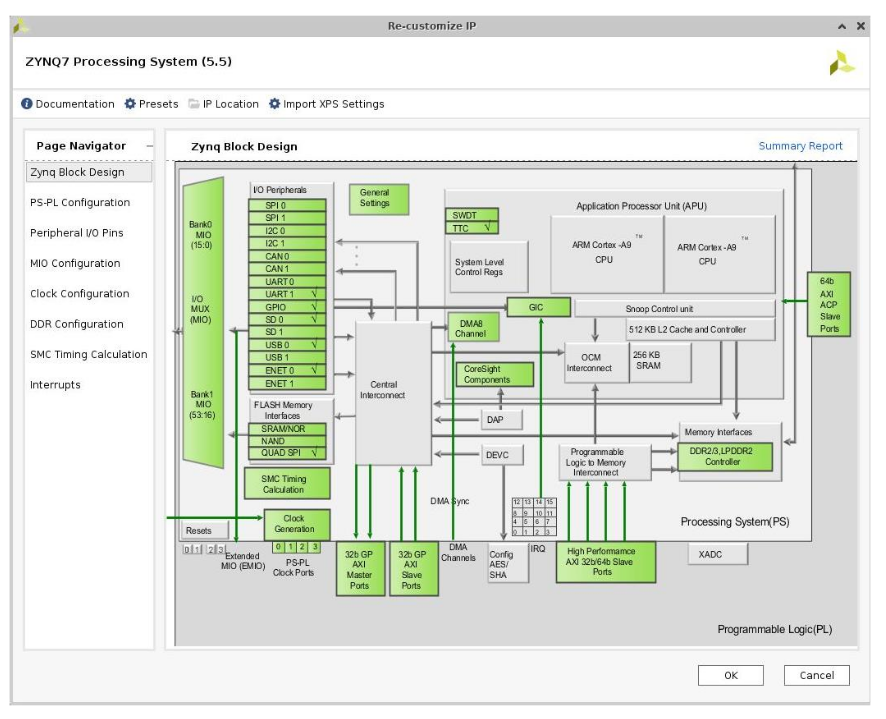Screen dimensions: 886x719
Task: Open the SMC Timing Calculation block
Action: [x=287, y=484]
